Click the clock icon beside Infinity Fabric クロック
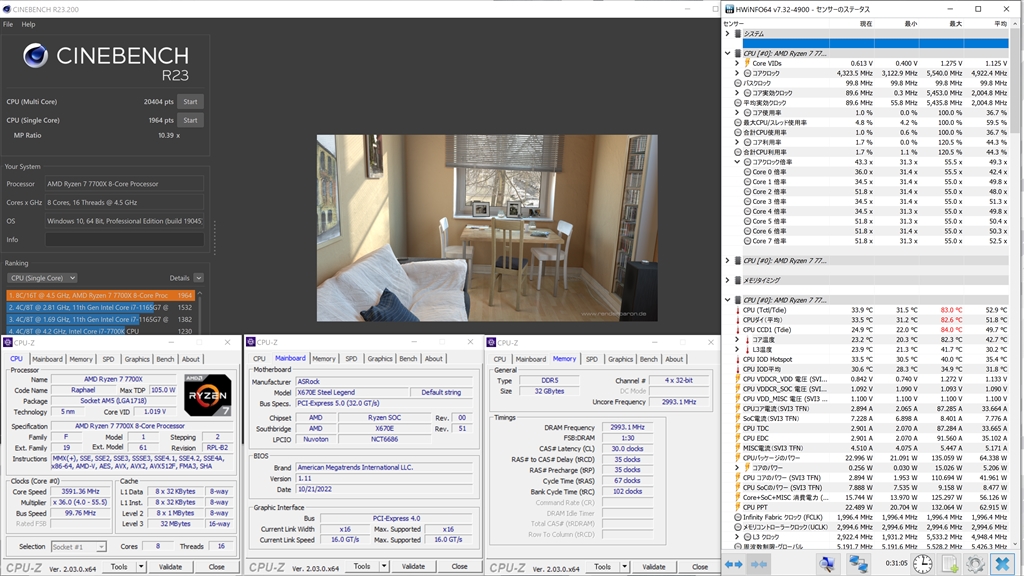The width and height of the screenshot is (1024, 576). [738, 517]
